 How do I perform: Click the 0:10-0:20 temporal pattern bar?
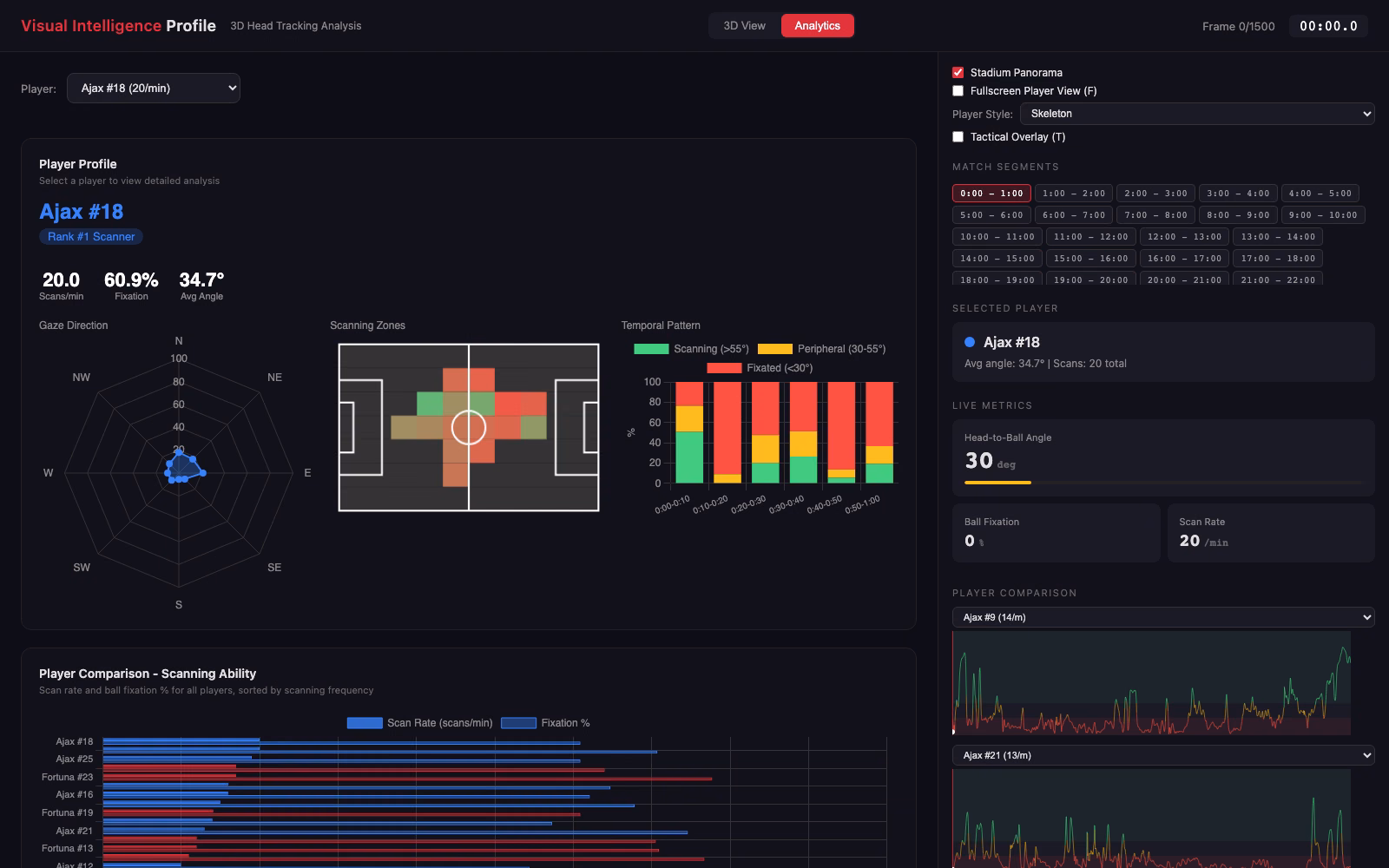tap(727, 432)
